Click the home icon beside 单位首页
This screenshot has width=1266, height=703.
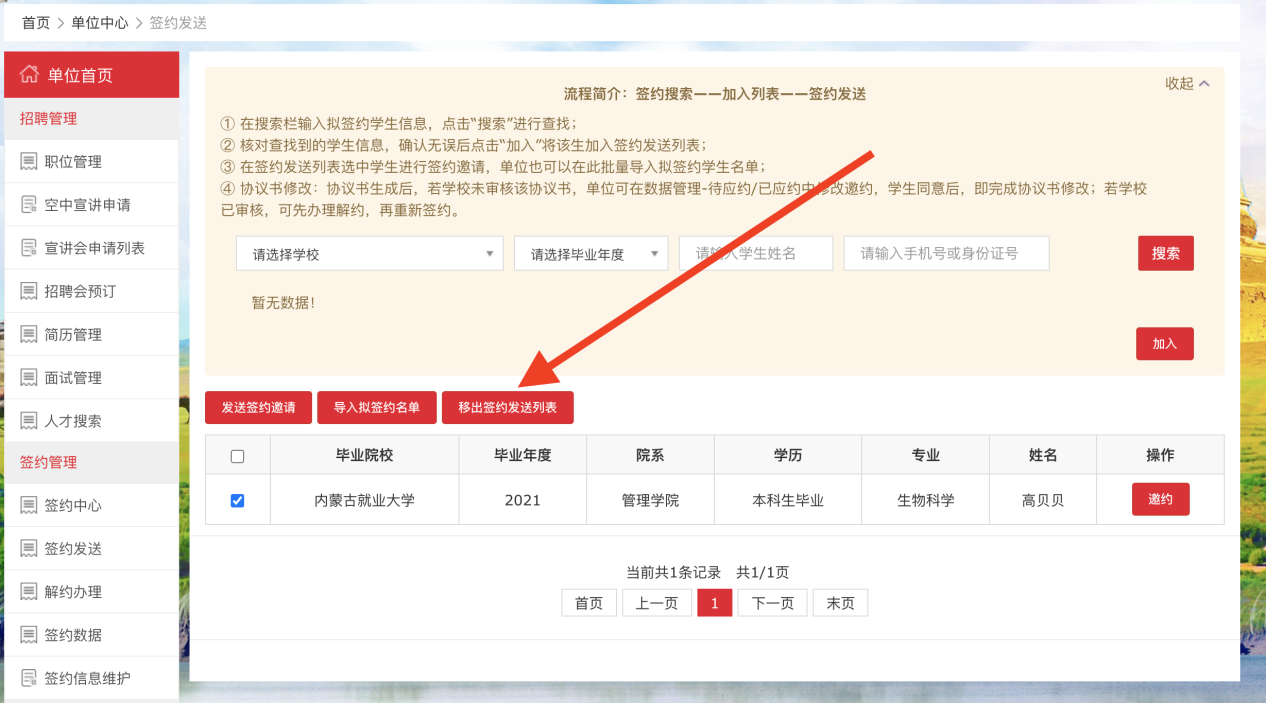(29, 75)
